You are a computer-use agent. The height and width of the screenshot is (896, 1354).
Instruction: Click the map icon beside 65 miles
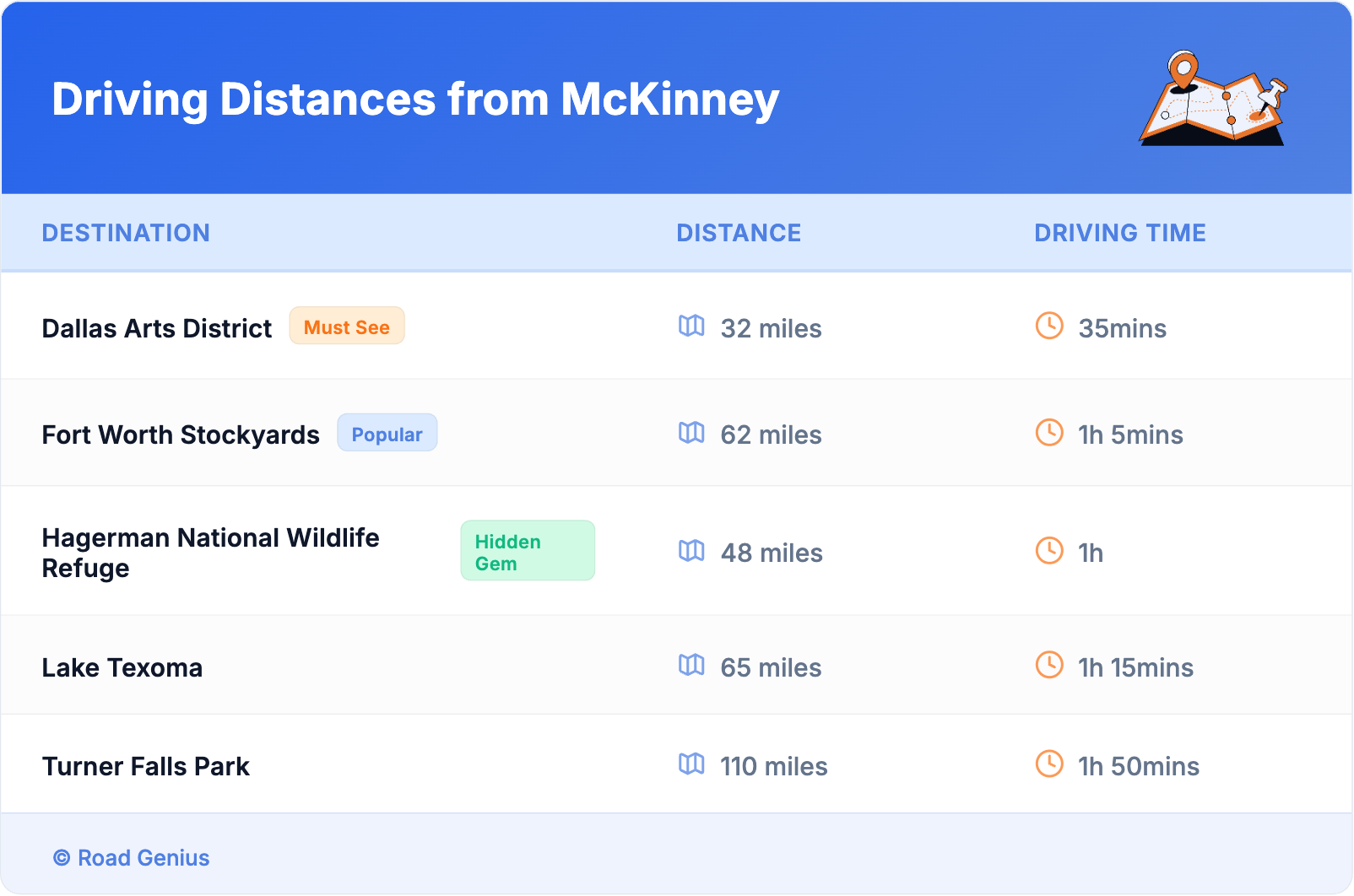691,665
